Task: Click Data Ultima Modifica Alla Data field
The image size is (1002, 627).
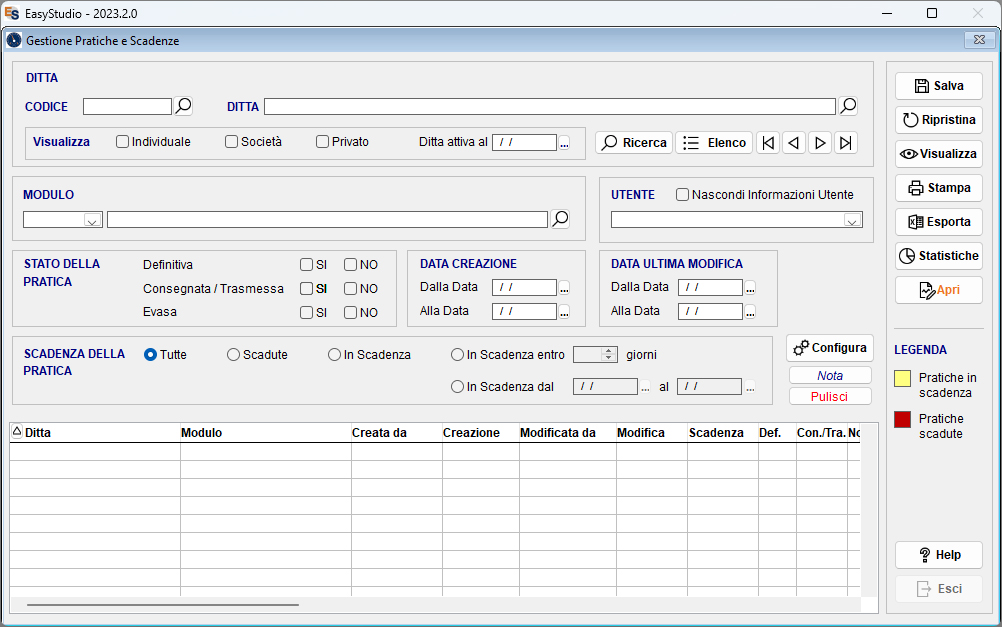Action: point(711,311)
